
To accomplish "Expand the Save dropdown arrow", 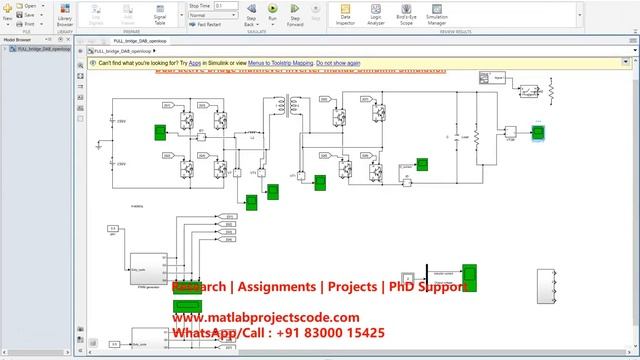I will 42,15.
